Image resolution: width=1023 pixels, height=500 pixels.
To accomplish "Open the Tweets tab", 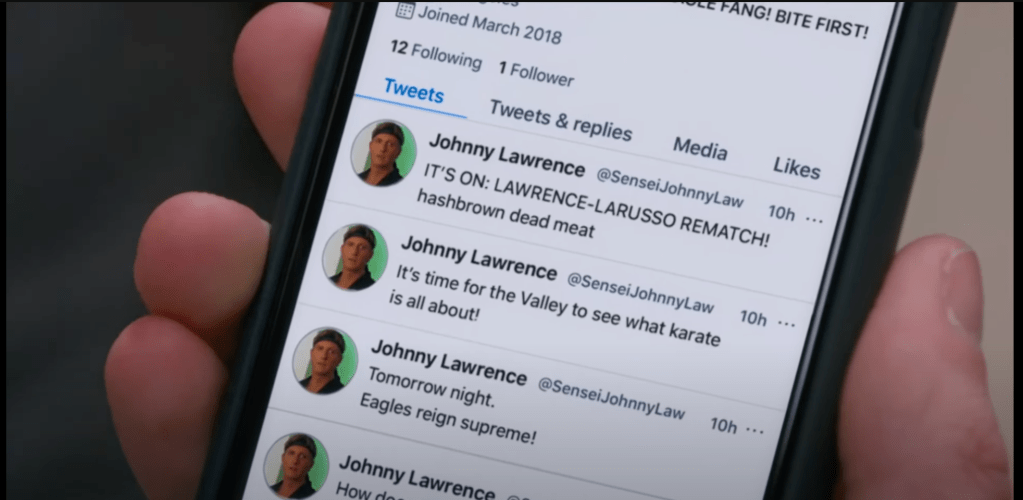I will coord(414,91).
